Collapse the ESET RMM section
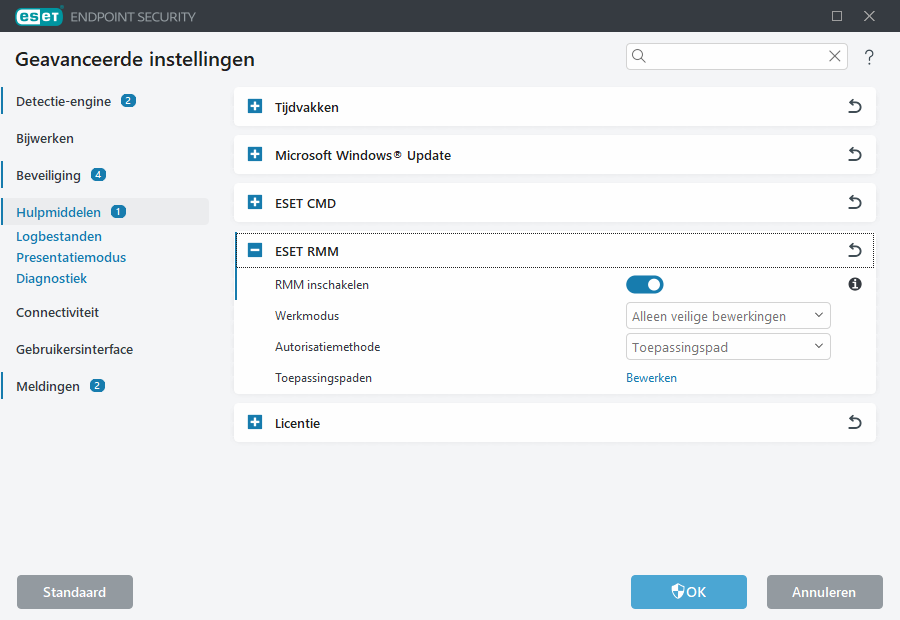 click(x=254, y=251)
